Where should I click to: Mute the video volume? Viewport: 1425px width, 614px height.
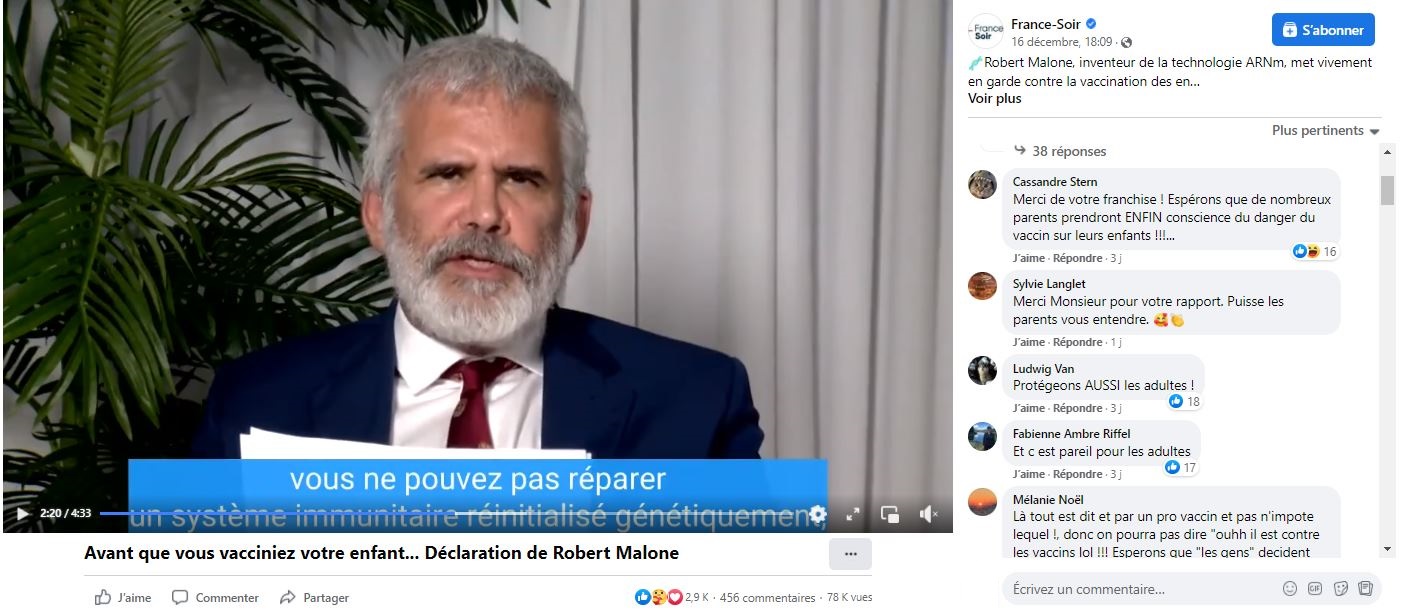(x=928, y=514)
